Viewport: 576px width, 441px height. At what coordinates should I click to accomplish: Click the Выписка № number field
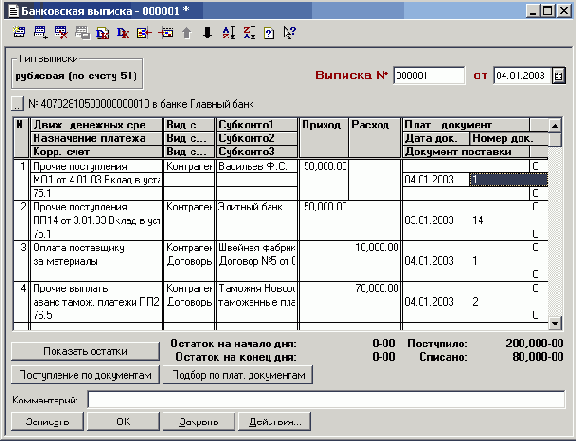pos(429,76)
